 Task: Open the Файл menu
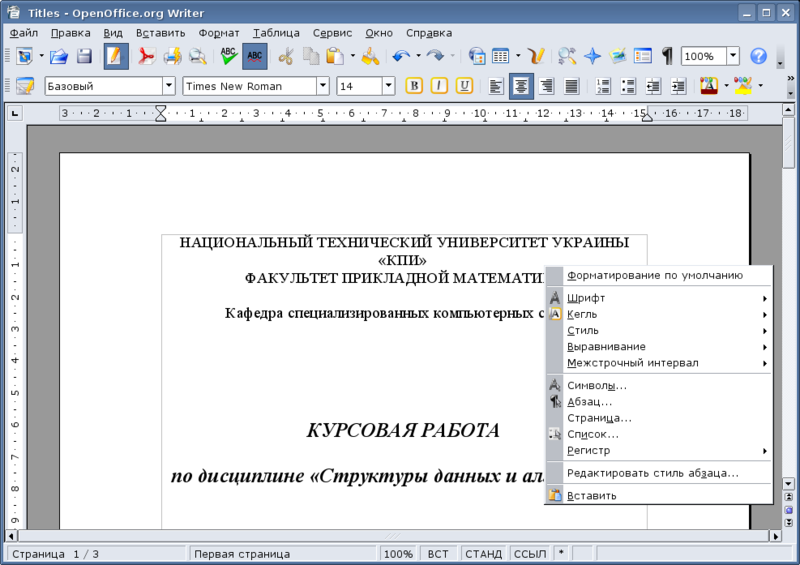[x=23, y=33]
